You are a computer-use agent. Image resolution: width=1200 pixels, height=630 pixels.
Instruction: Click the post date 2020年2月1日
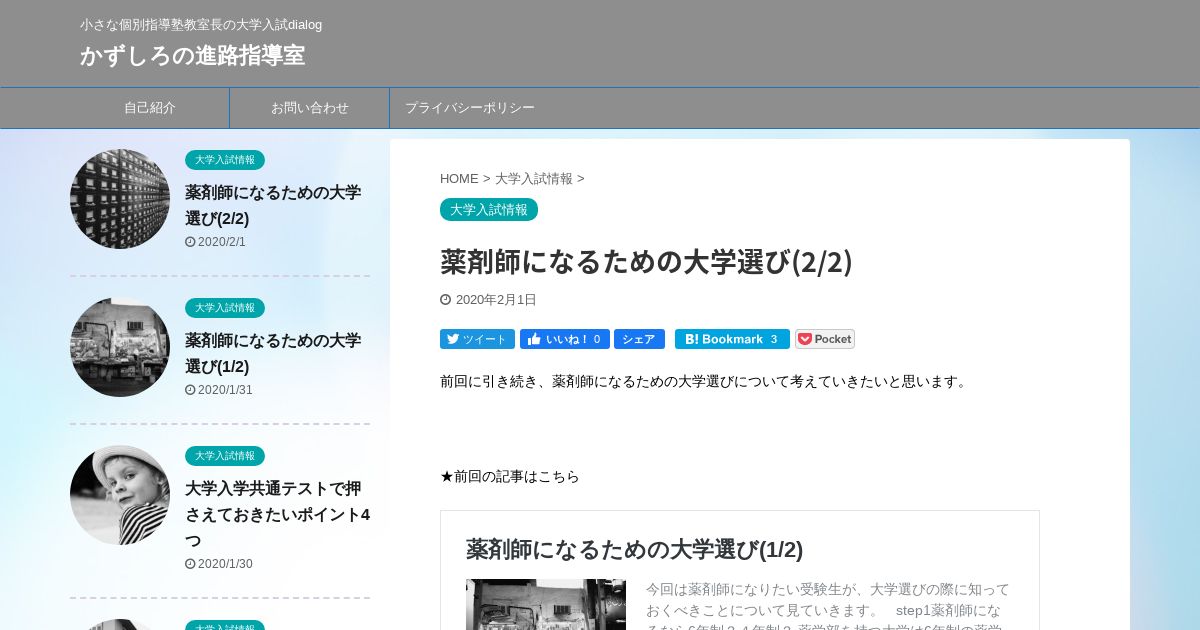tap(496, 300)
